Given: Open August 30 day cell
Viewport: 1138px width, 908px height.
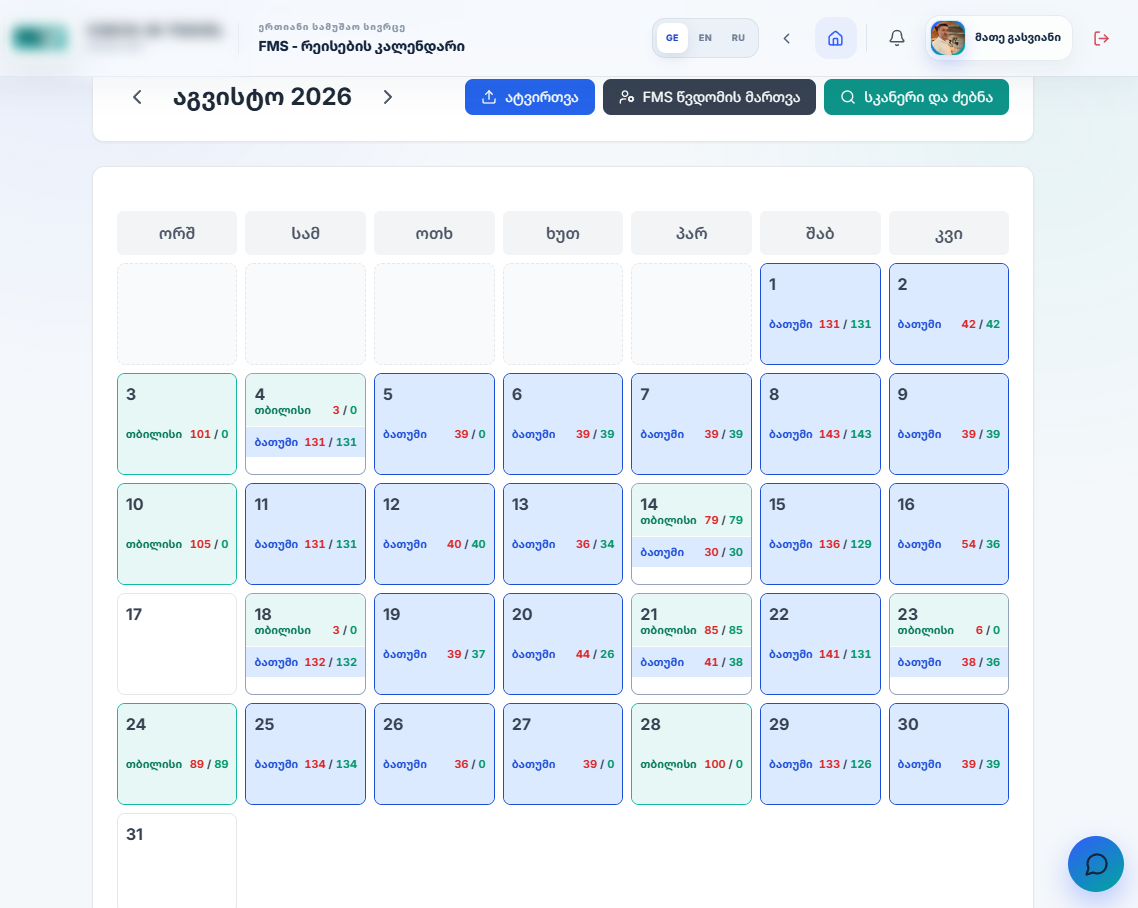Looking at the screenshot, I should tap(949, 754).
